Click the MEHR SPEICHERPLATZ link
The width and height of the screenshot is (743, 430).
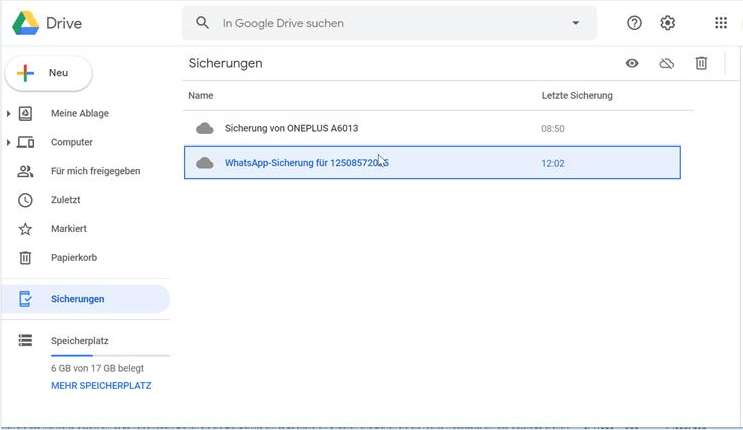[101, 385]
